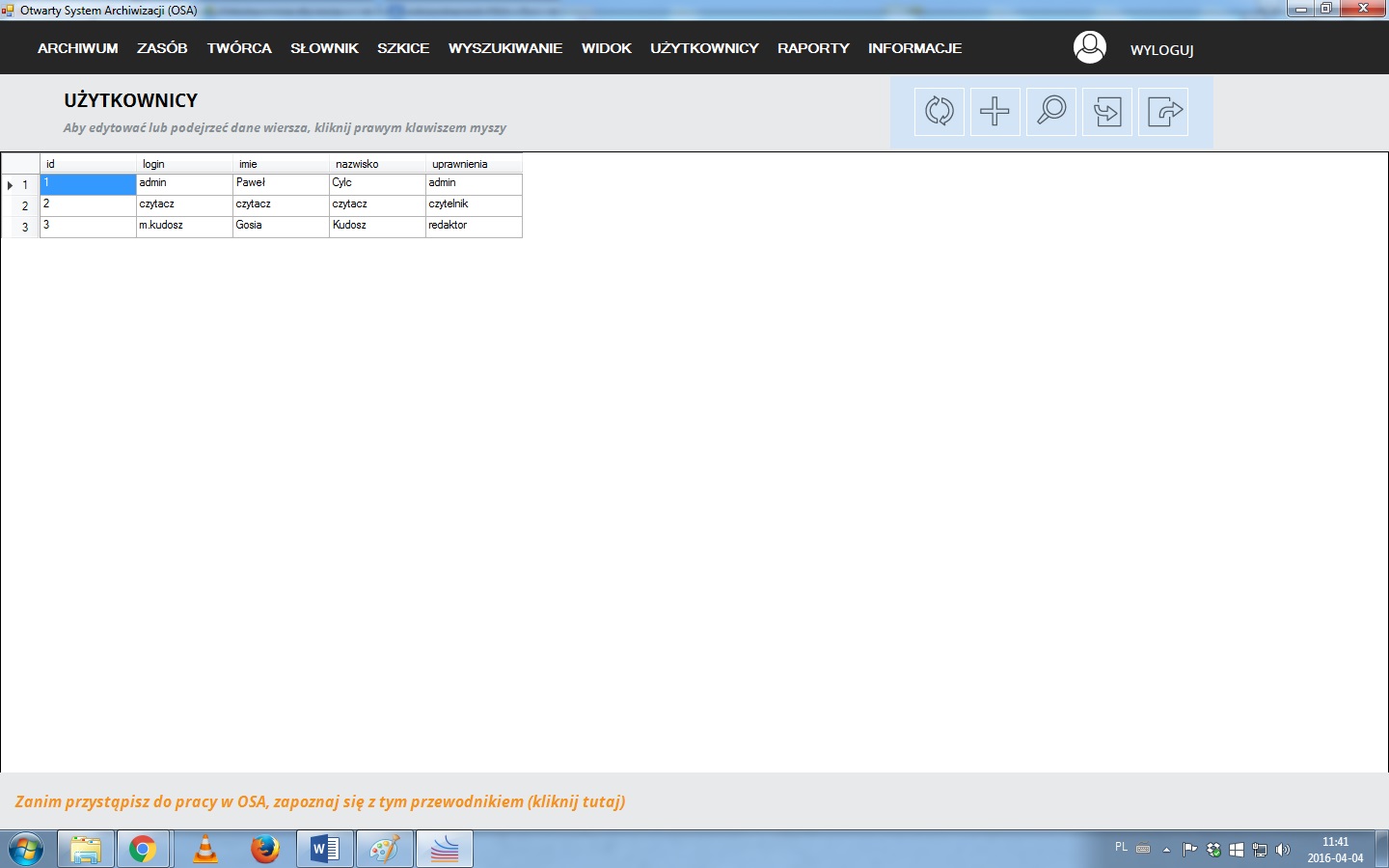Click the network tray icon
The width and height of the screenshot is (1389, 868).
[x=1259, y=850]
